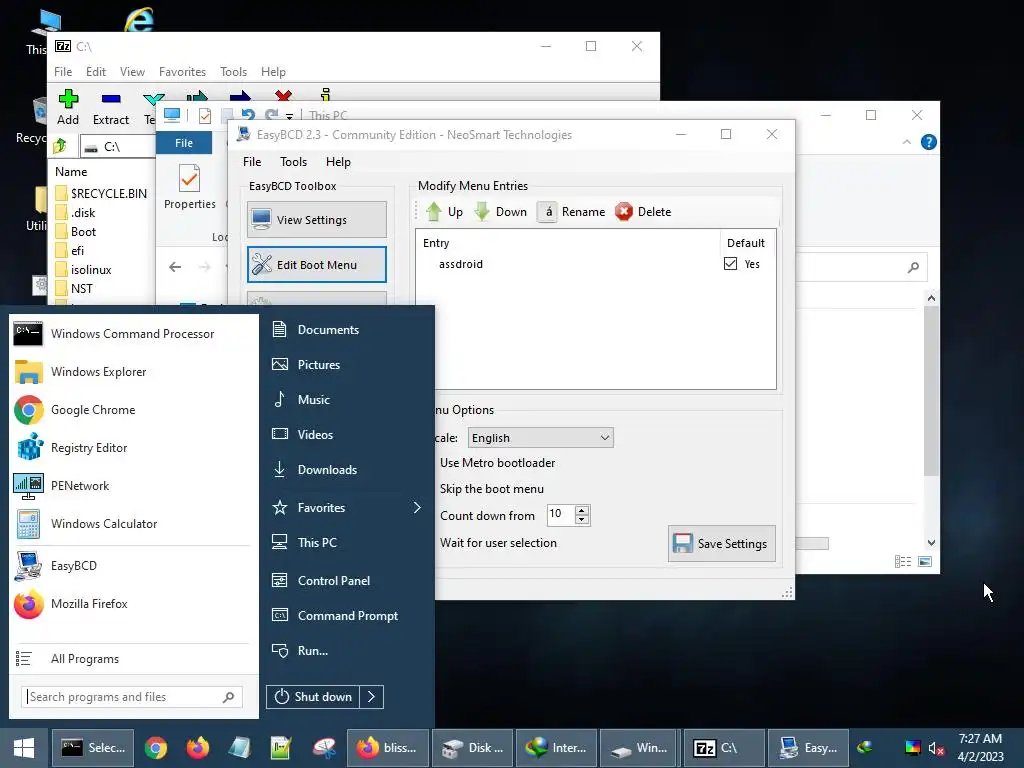
Task: Click the Up arrow in EasyBCD
Action: [444, 212]
